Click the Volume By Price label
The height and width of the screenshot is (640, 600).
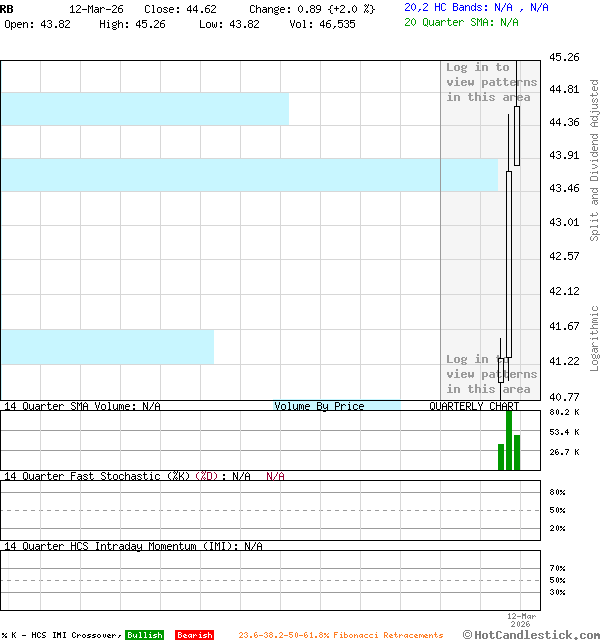(x=319, y=406)
